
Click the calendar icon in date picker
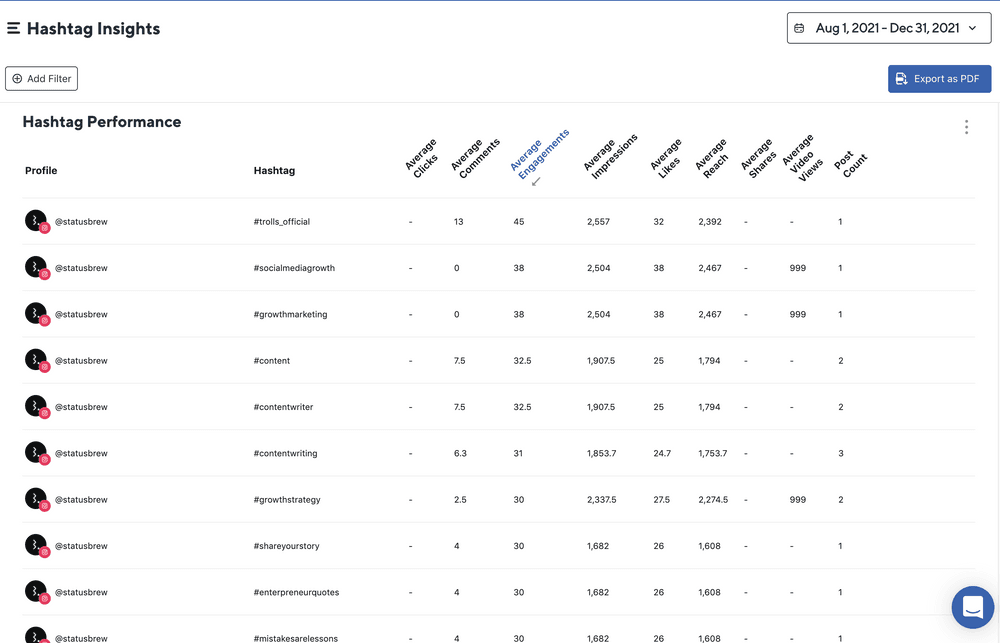tap(799, 29)
